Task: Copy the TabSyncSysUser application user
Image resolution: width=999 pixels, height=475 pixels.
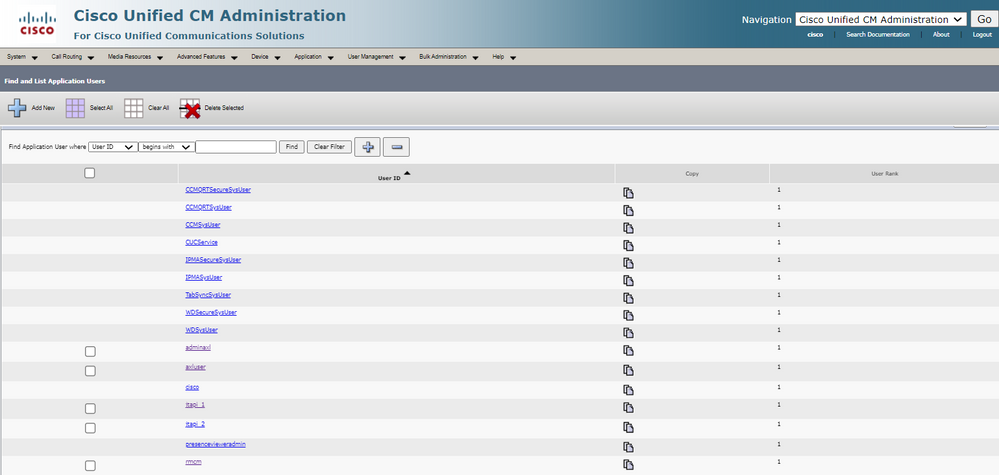Action: (628, 298)
